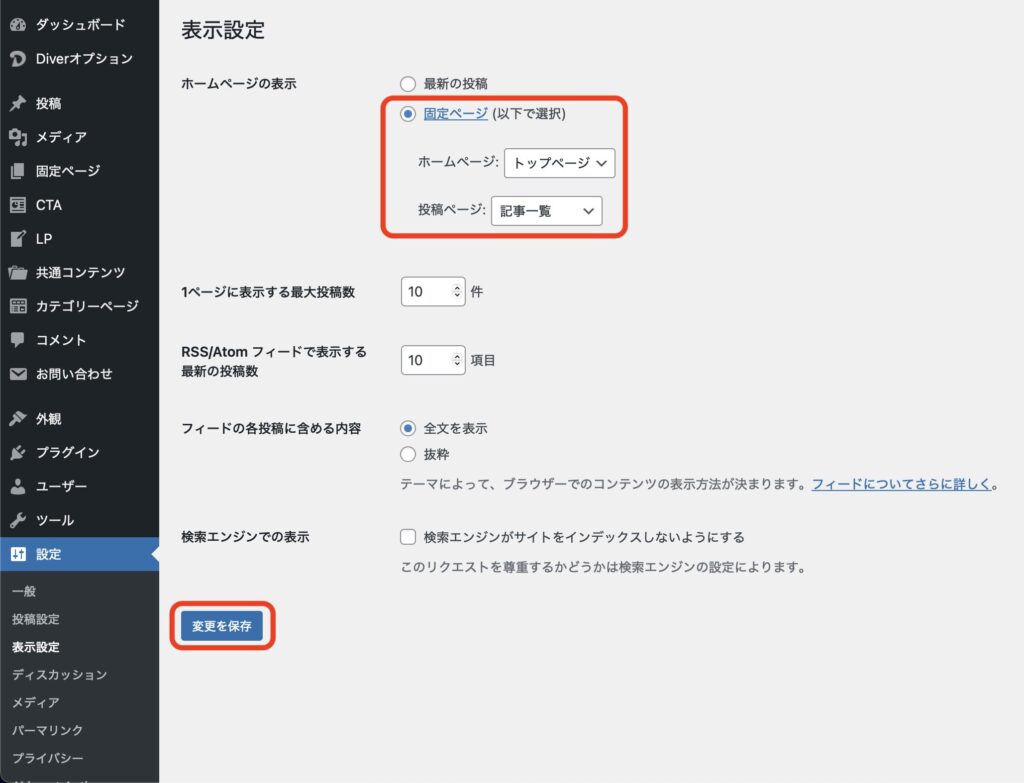This screenshot has width=1024, height=783.
Task: Open media via the メディア icon
Action: coord(18,137)
